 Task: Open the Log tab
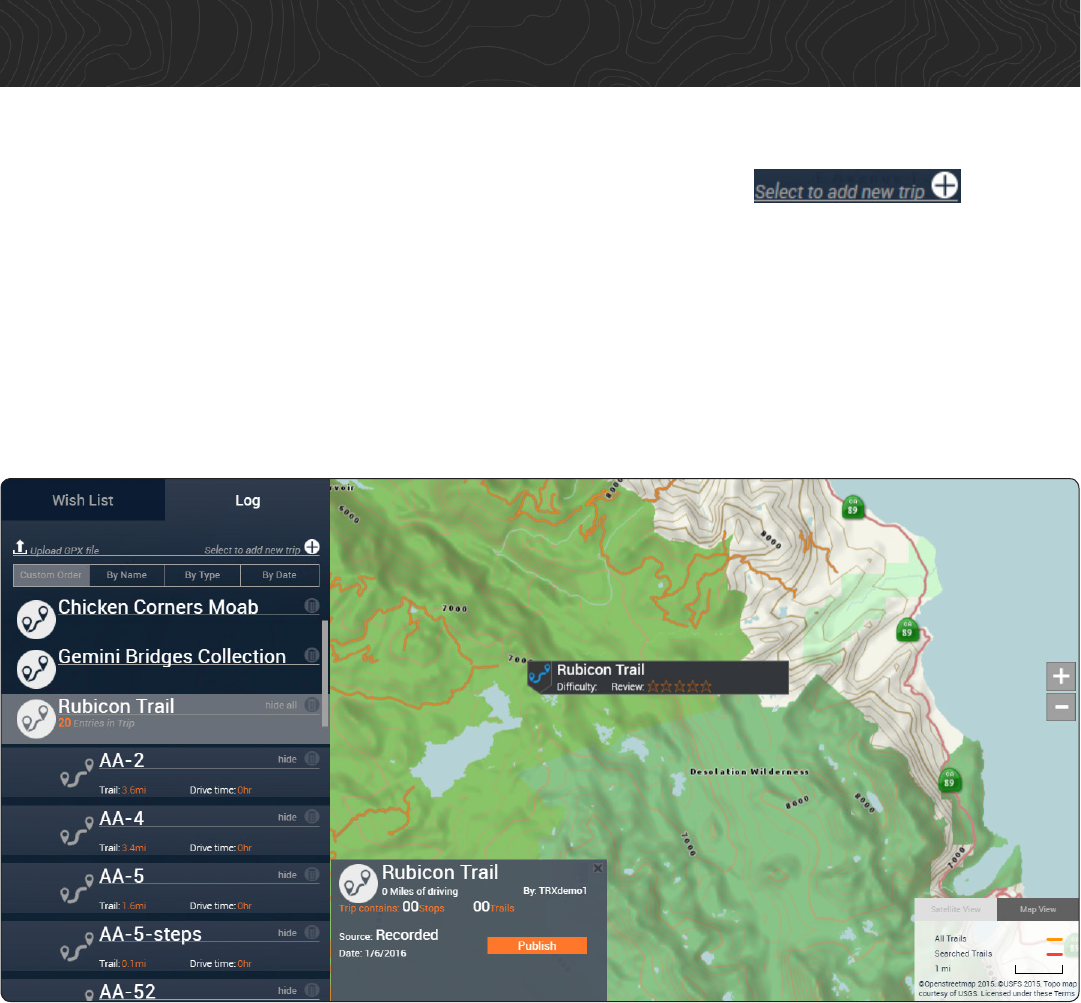(247, 500)
